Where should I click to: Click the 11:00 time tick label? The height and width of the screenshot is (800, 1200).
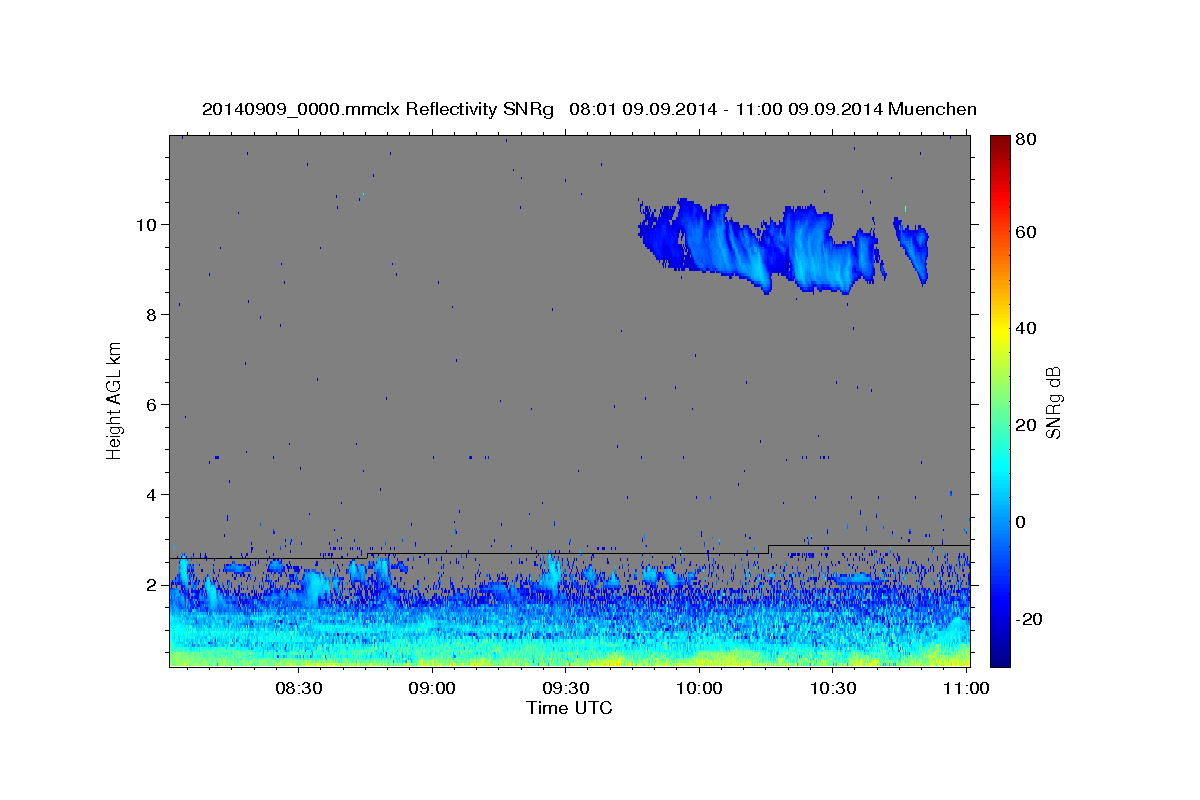[966, 688]
